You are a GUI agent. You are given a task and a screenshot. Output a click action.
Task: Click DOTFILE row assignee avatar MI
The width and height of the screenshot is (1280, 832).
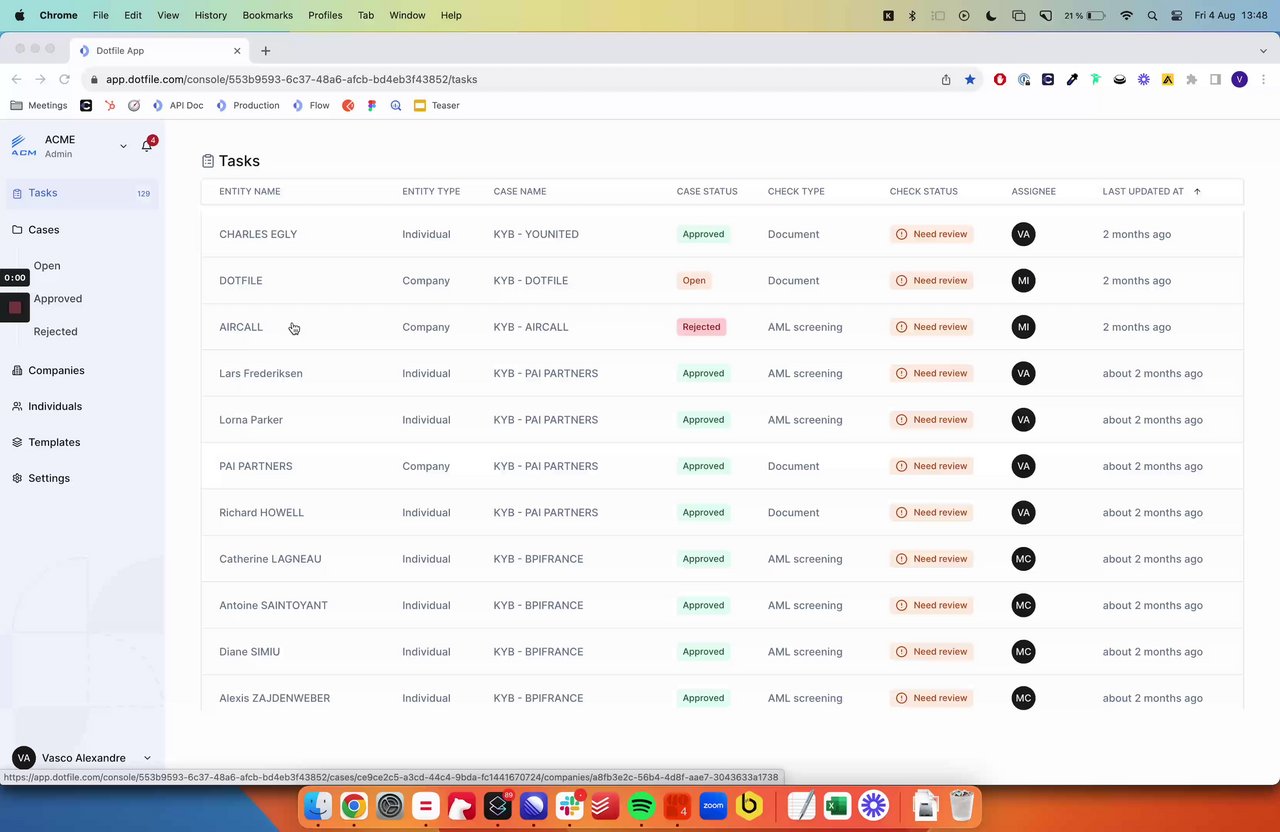tap(1023, 280)
